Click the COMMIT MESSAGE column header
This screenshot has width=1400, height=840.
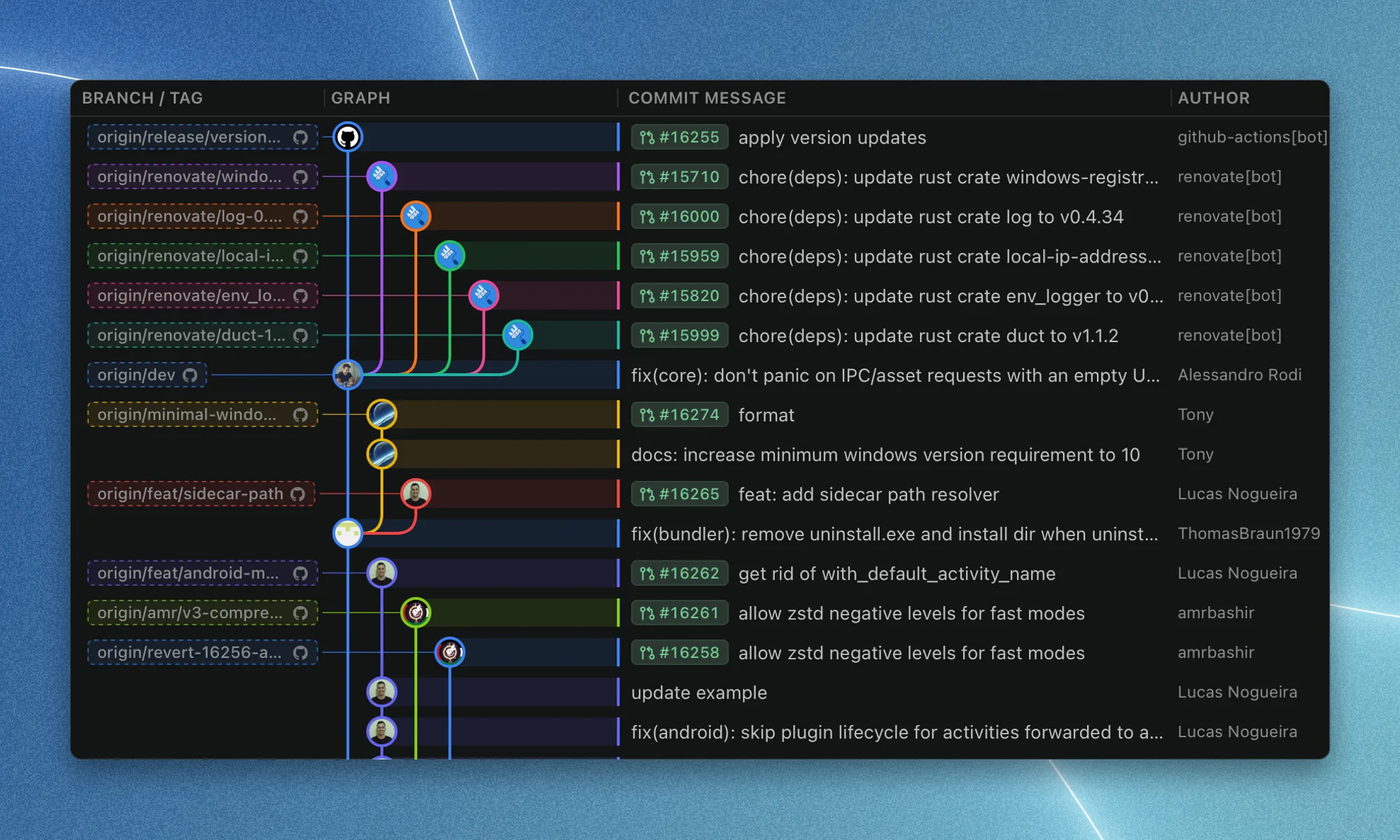click(x=707, y=98)
